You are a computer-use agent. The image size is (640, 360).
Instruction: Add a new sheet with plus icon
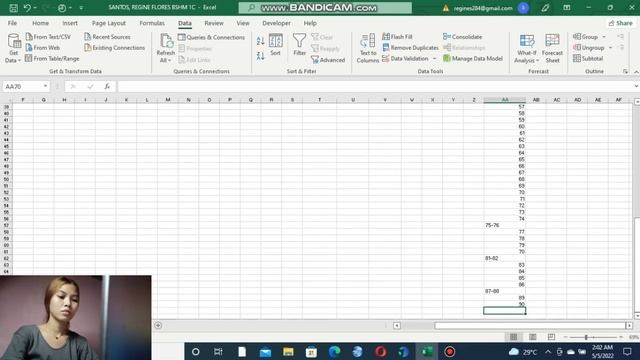(x=158, y=325)
